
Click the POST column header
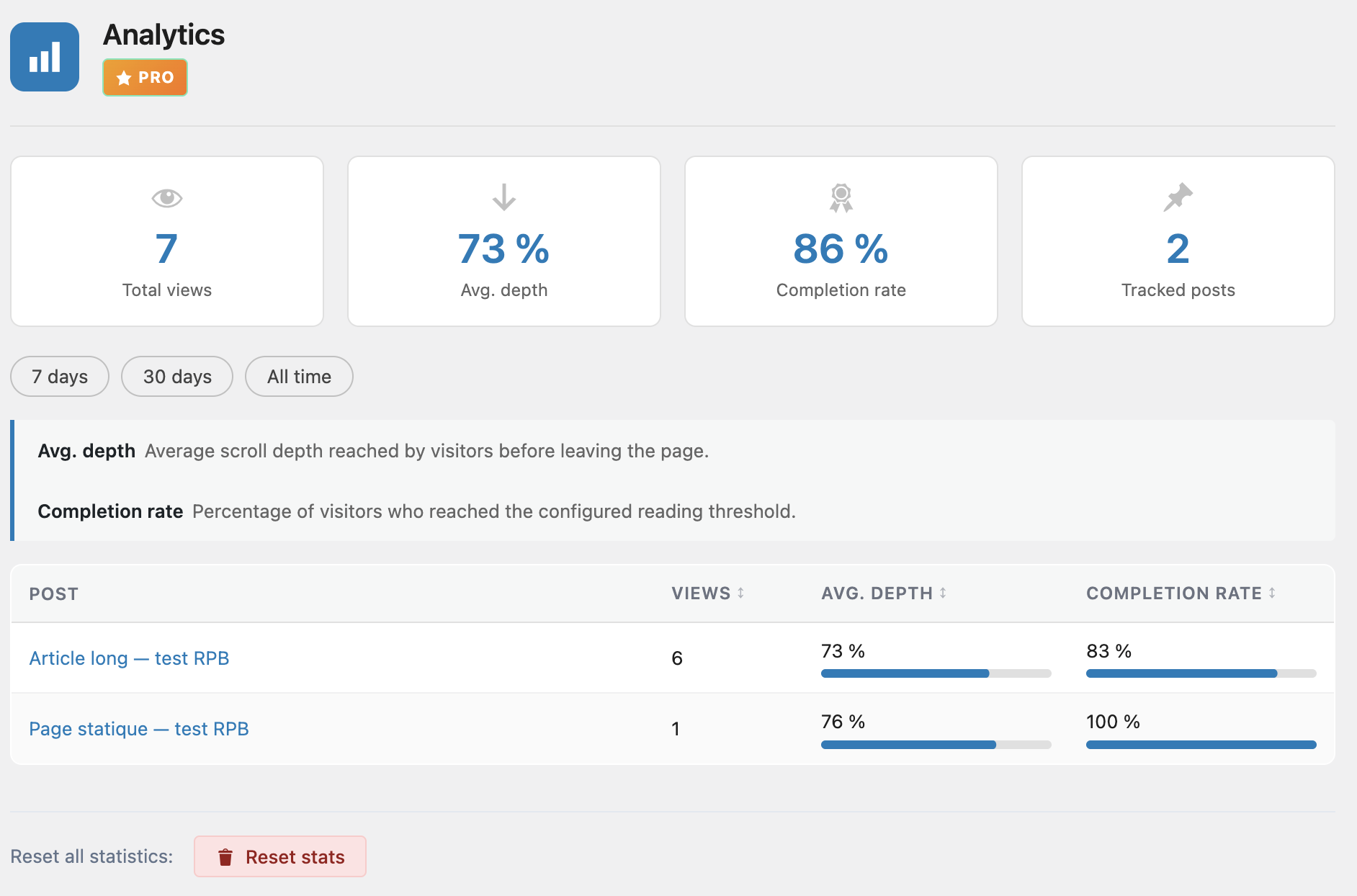coord(54,593)
